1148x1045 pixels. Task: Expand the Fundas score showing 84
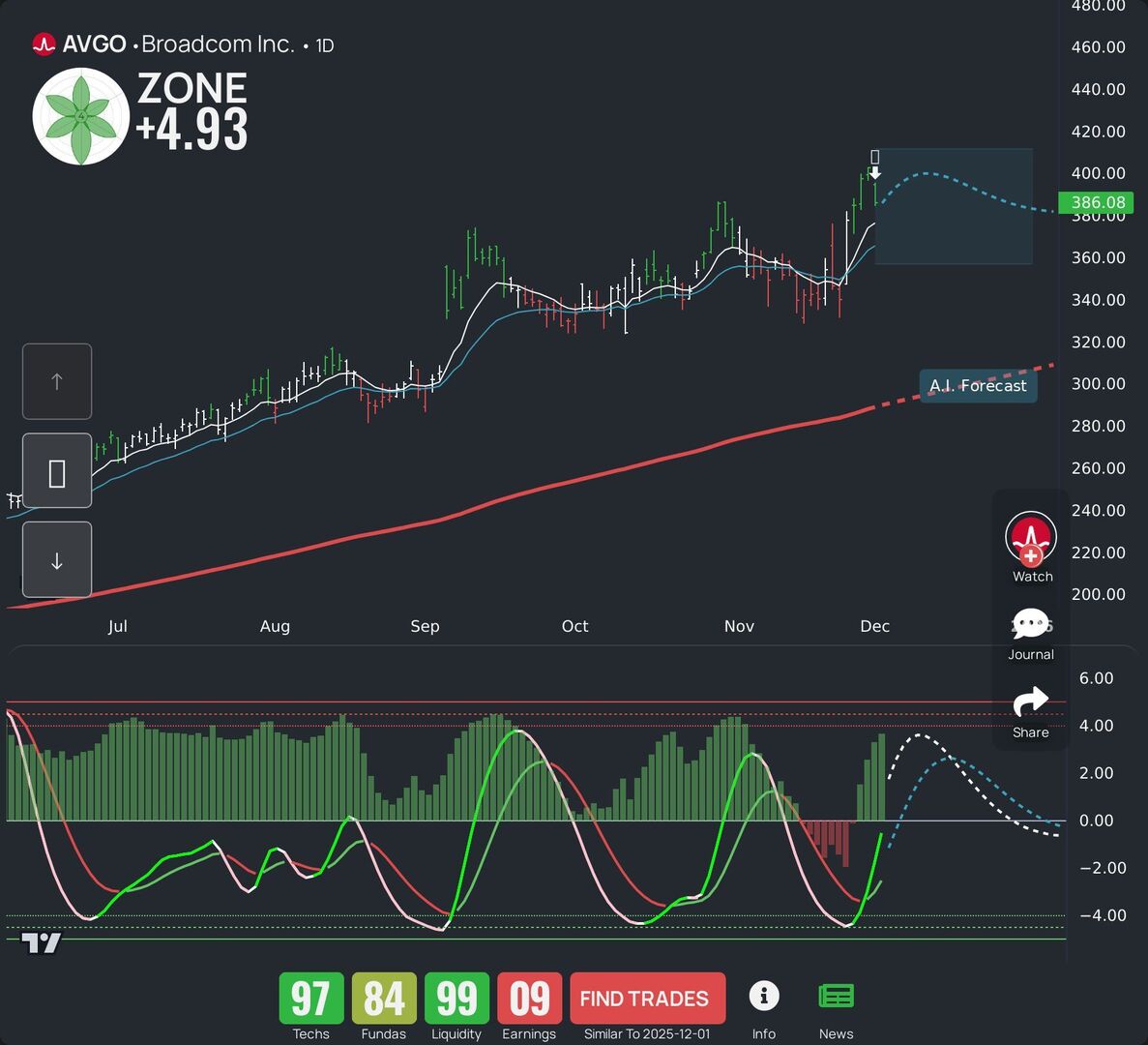(383, 998)
